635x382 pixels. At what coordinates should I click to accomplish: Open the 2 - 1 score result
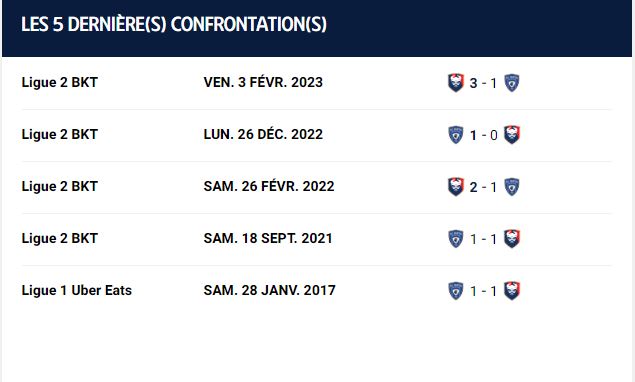coord(483,187)
